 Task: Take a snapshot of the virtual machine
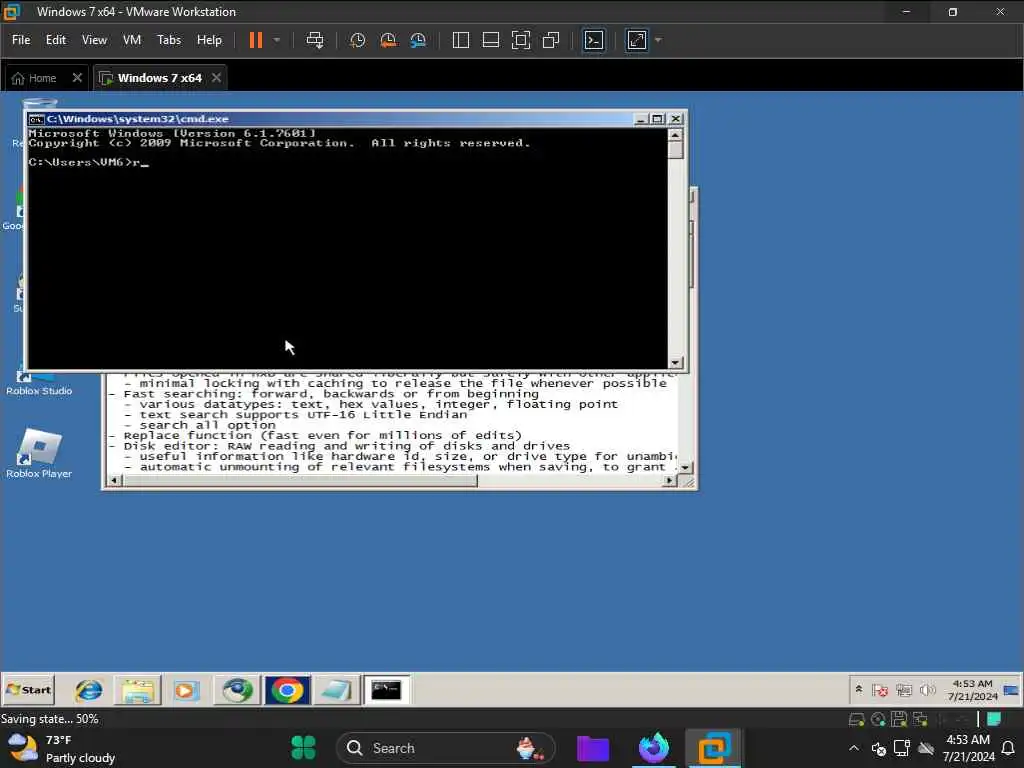[357, 40]
